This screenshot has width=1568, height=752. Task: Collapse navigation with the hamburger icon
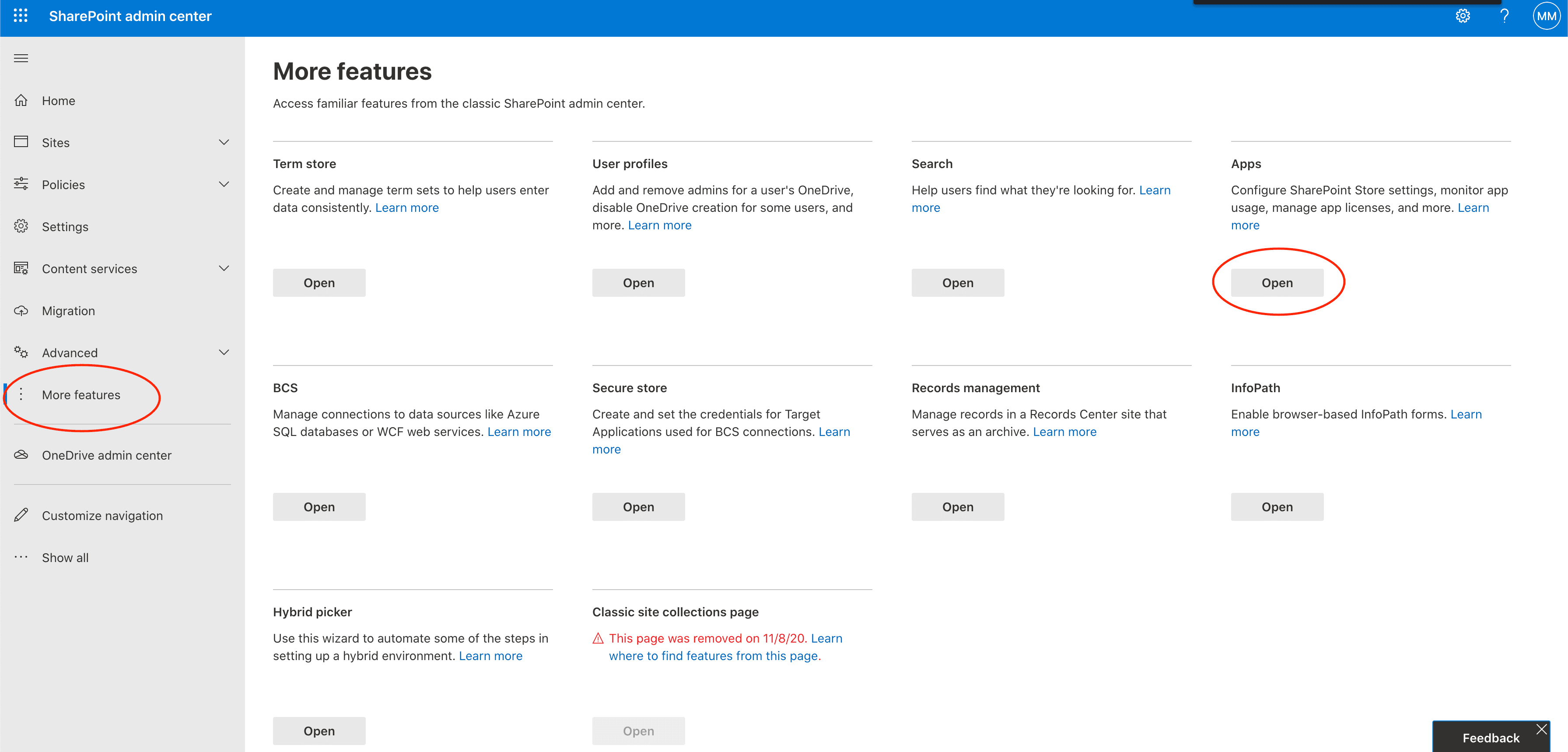point(21,59)
